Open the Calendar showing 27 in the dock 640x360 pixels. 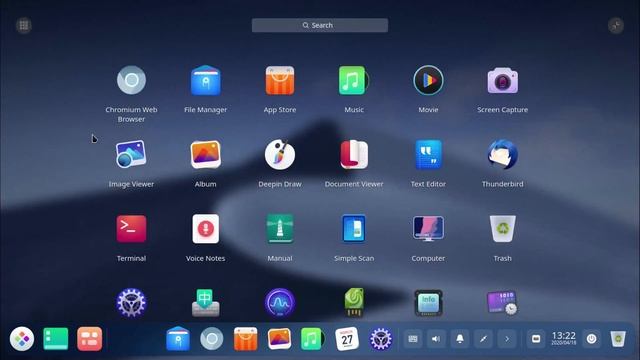pyautogui.click(x=347, y=339)
